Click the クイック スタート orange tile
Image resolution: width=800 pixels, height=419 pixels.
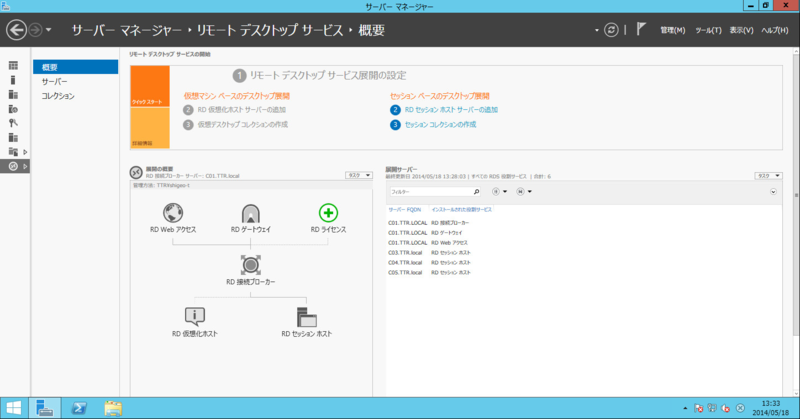click(x=150, y=86)
